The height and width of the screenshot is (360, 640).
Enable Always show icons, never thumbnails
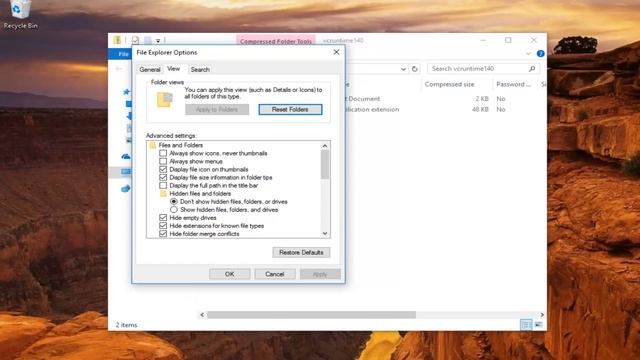point(163,153)
